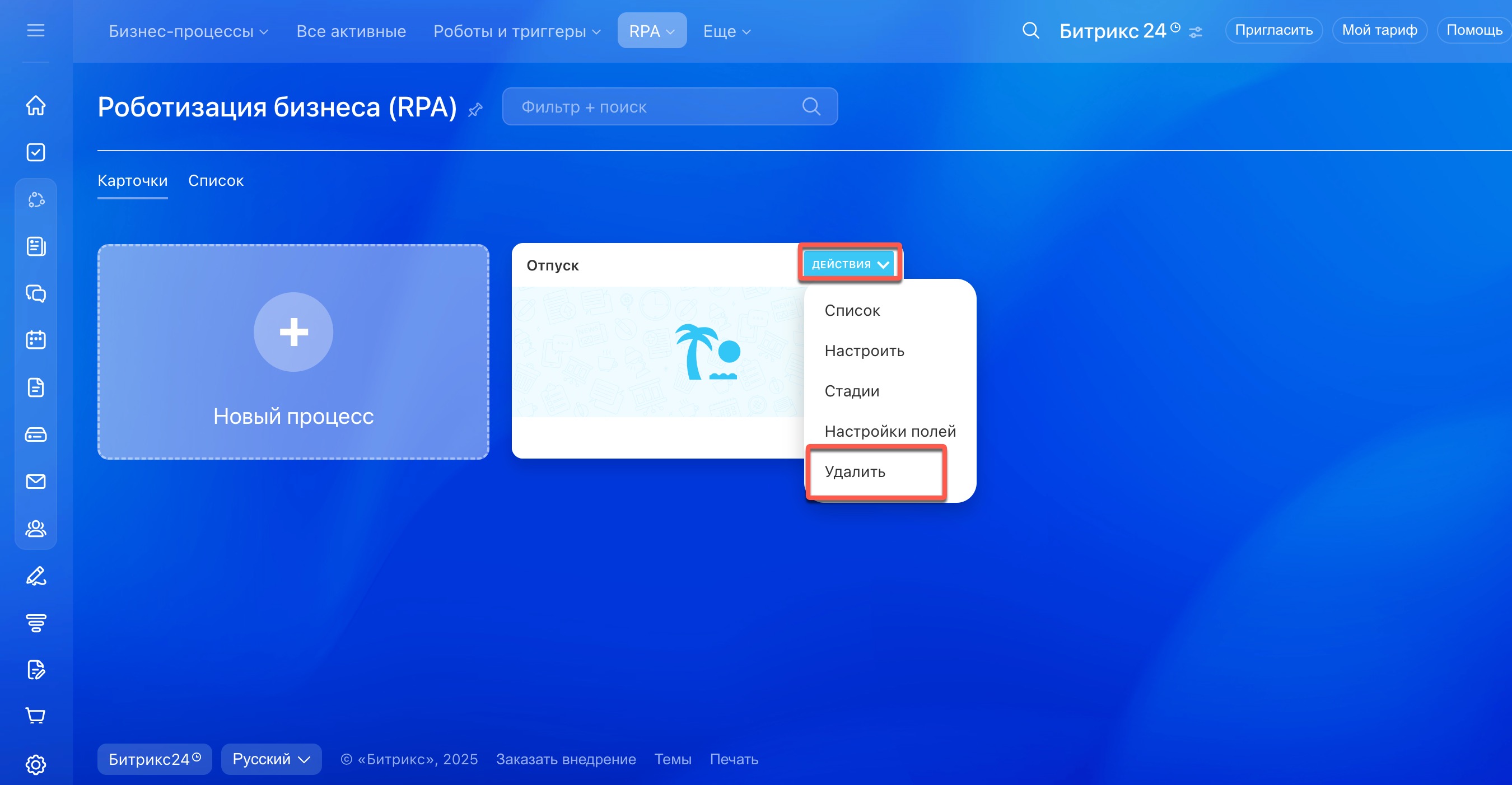Expand the Бизнес-процессы dropdown
Image resolution: width=1512 pixels, height=785 pixels.
pos(188,31)
